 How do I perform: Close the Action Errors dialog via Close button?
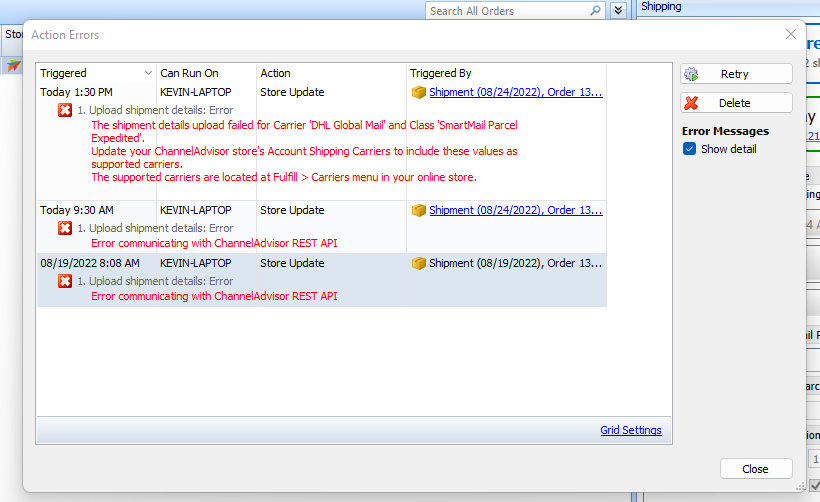pos(756,469)
